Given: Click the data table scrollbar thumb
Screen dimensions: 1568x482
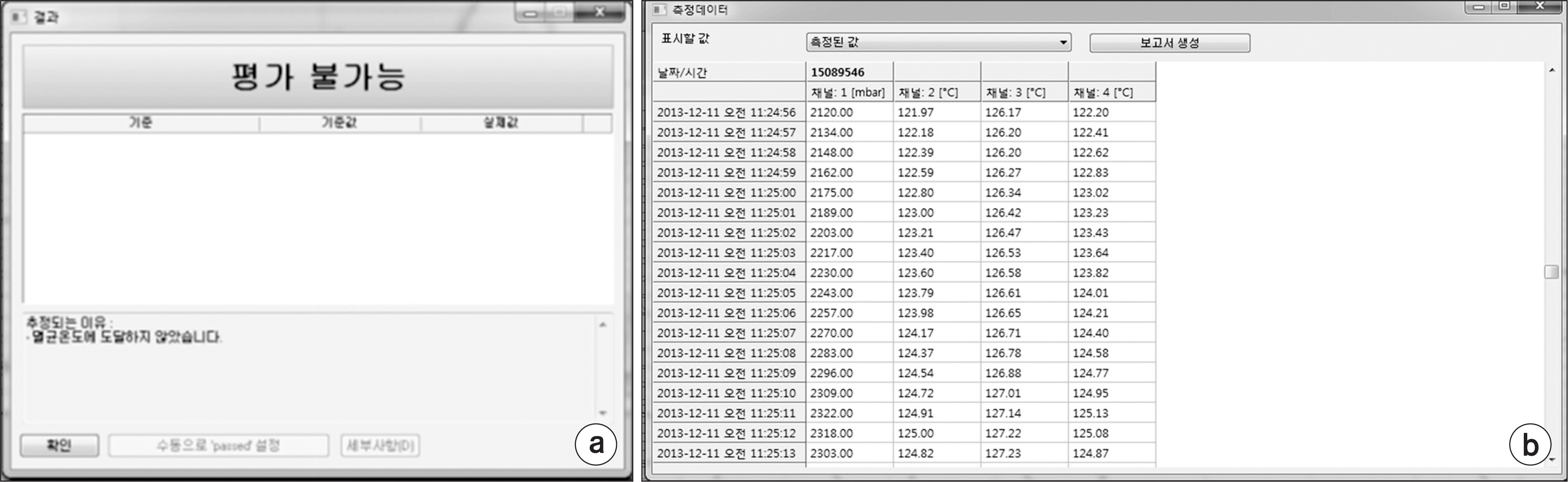Looking at the screenshot, I should coord(1552,272).
